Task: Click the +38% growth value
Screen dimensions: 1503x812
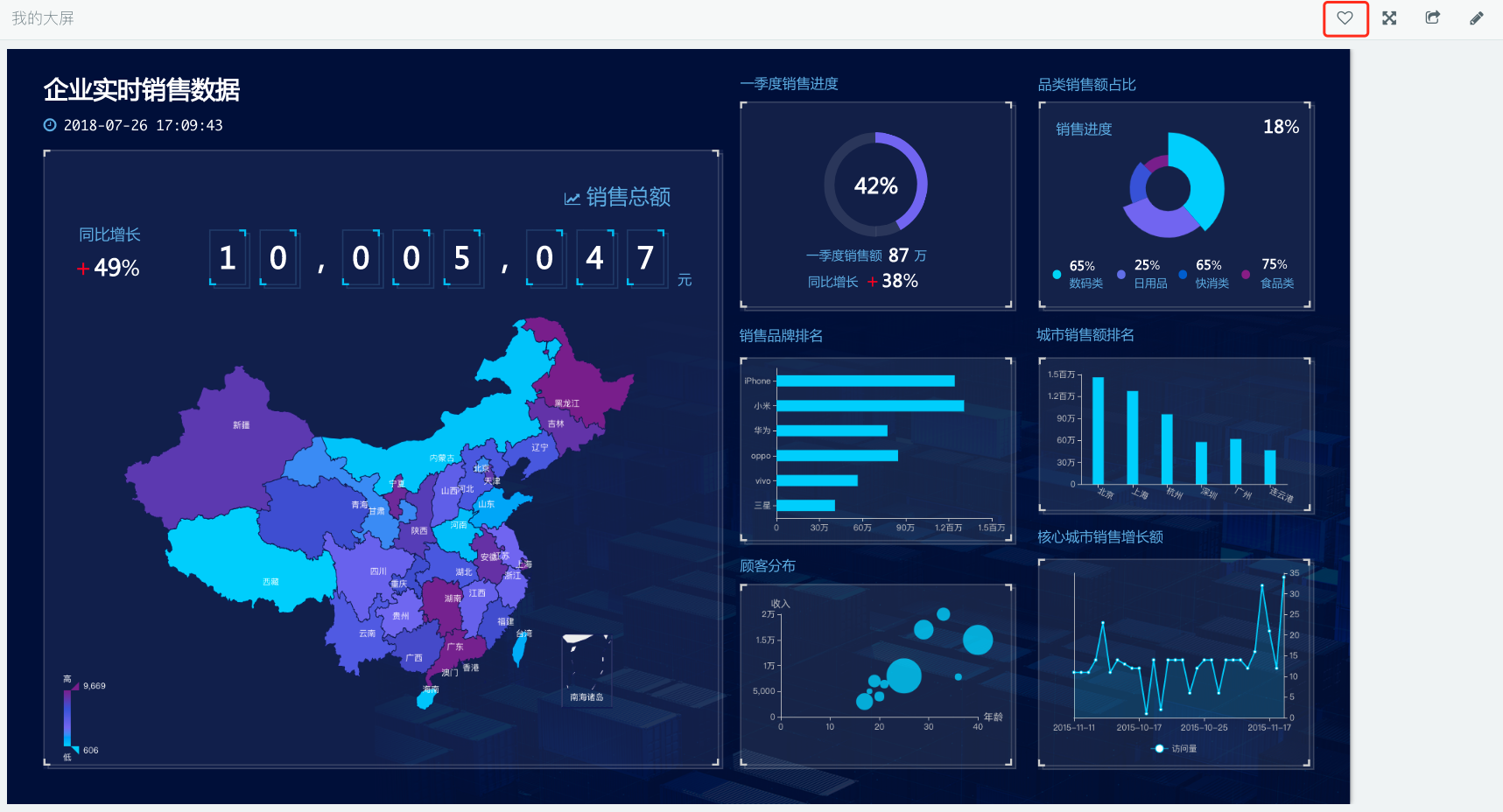Action: coord(893,281)
